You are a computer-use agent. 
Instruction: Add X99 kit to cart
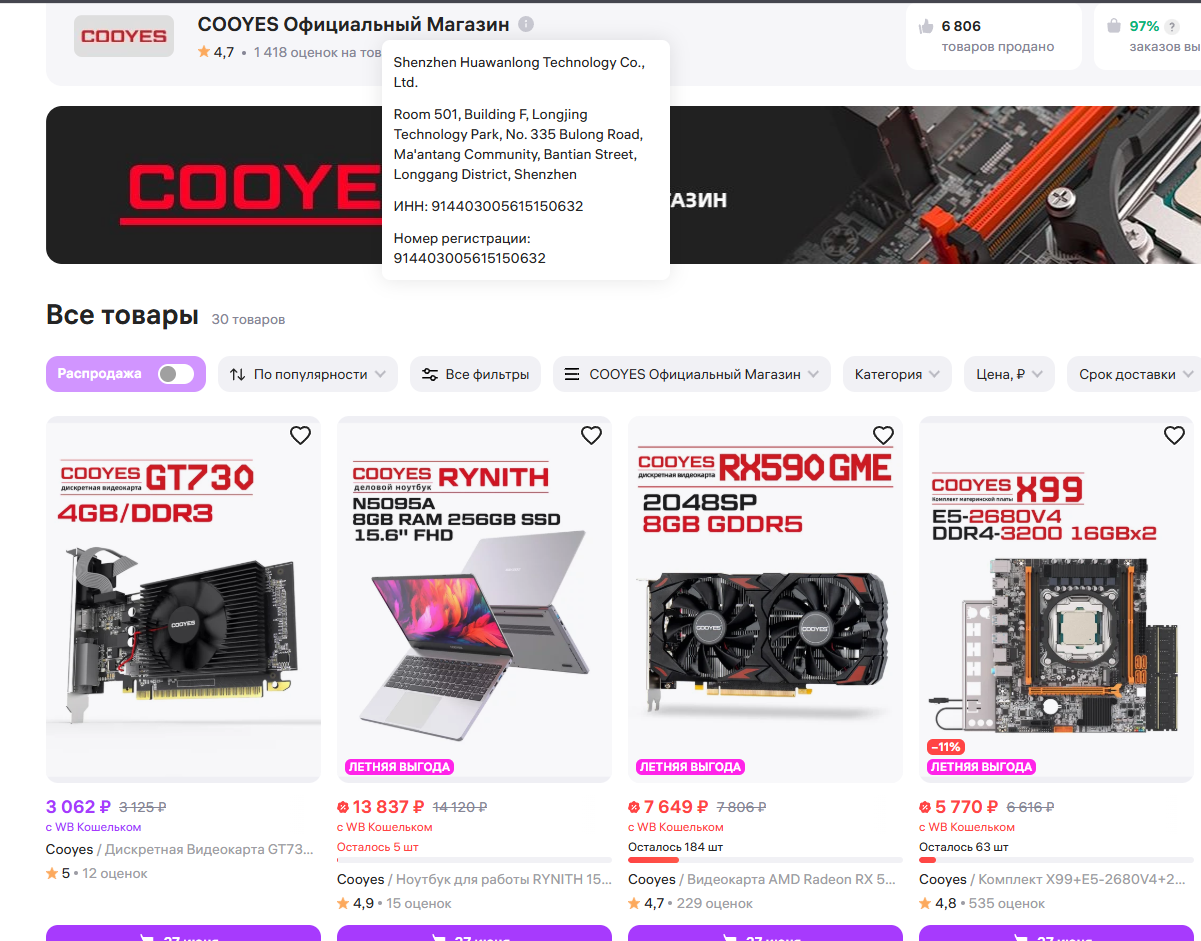pos(1056,933)
